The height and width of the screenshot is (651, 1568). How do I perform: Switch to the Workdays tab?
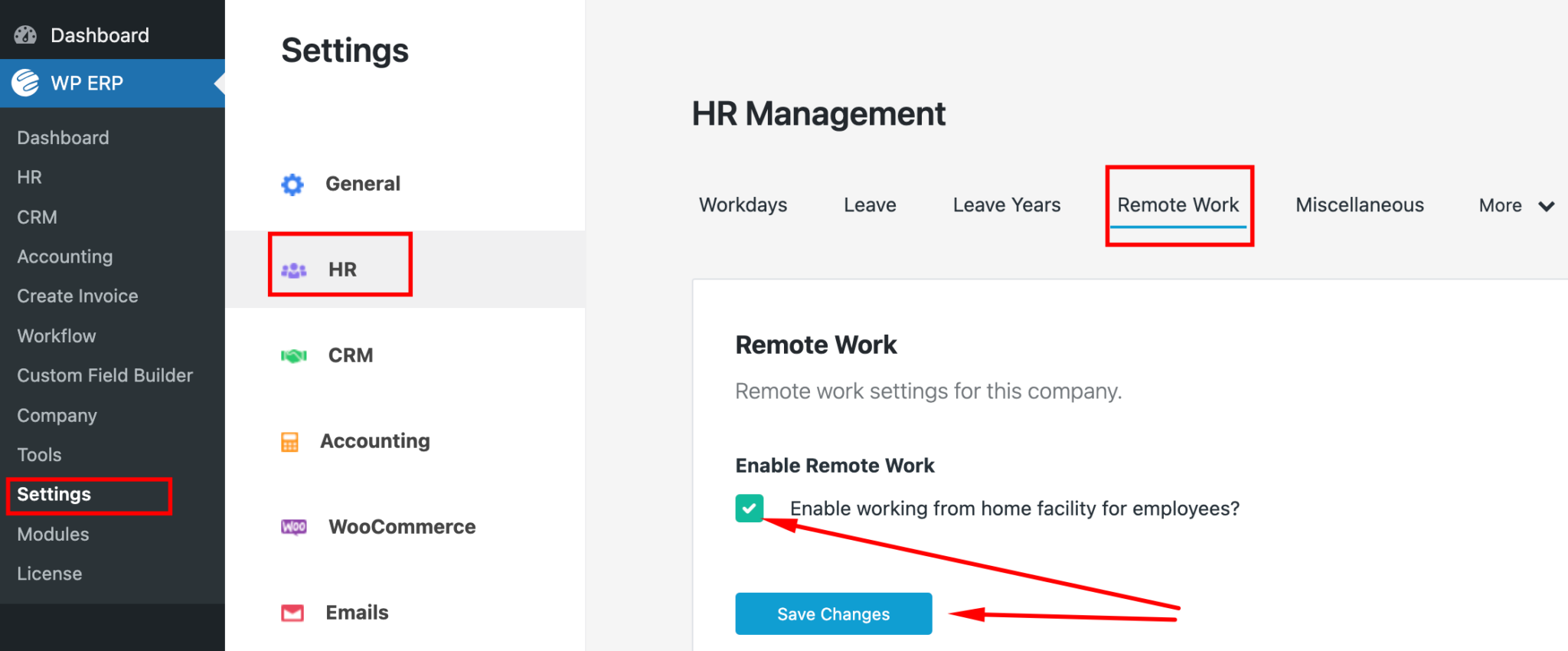tap(742, 204)
